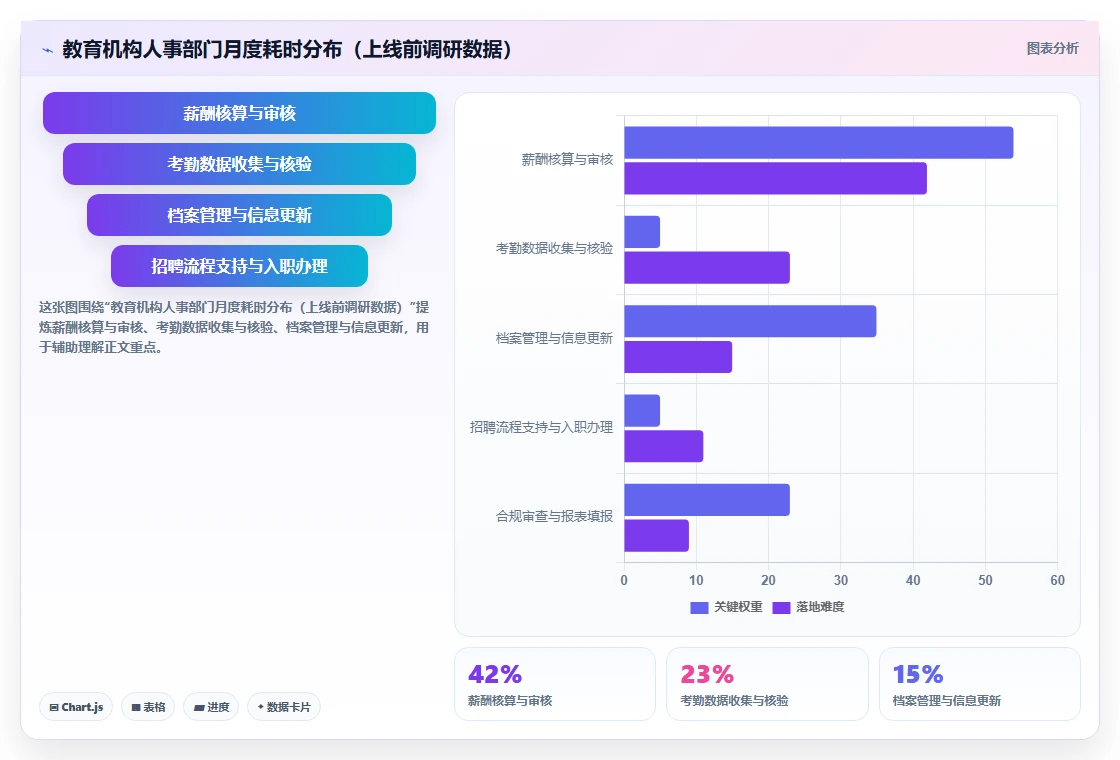The width and height of the screenshot is (1120, 760).
Task: Click the 表格 tag chip
Action: pyautogui.click(x=148, y=707)
